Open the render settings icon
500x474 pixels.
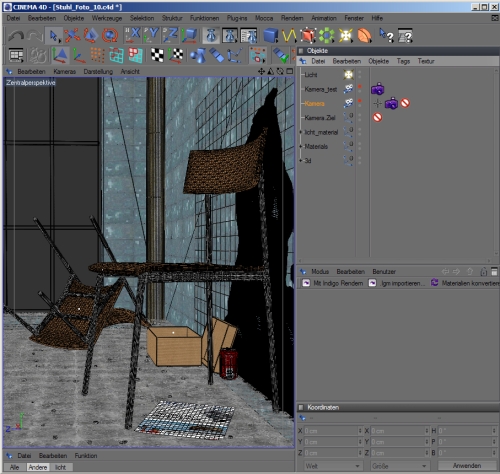pos(249,36)
